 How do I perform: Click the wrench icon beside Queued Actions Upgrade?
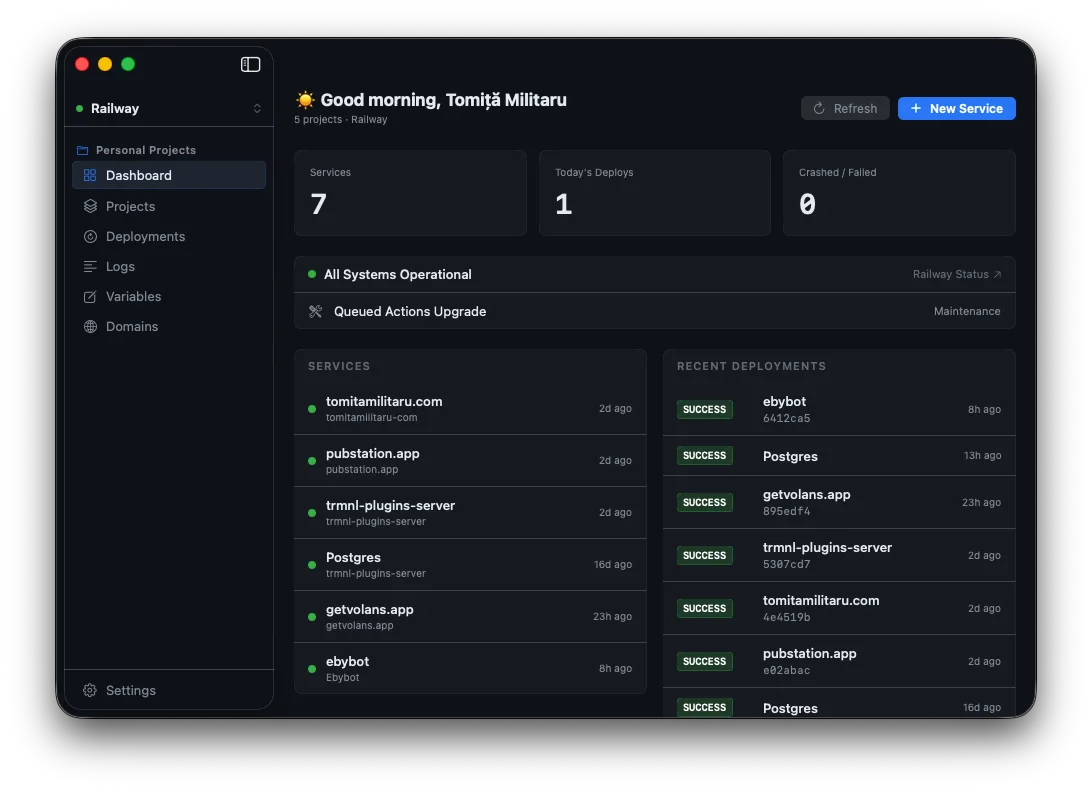[312, 311]
